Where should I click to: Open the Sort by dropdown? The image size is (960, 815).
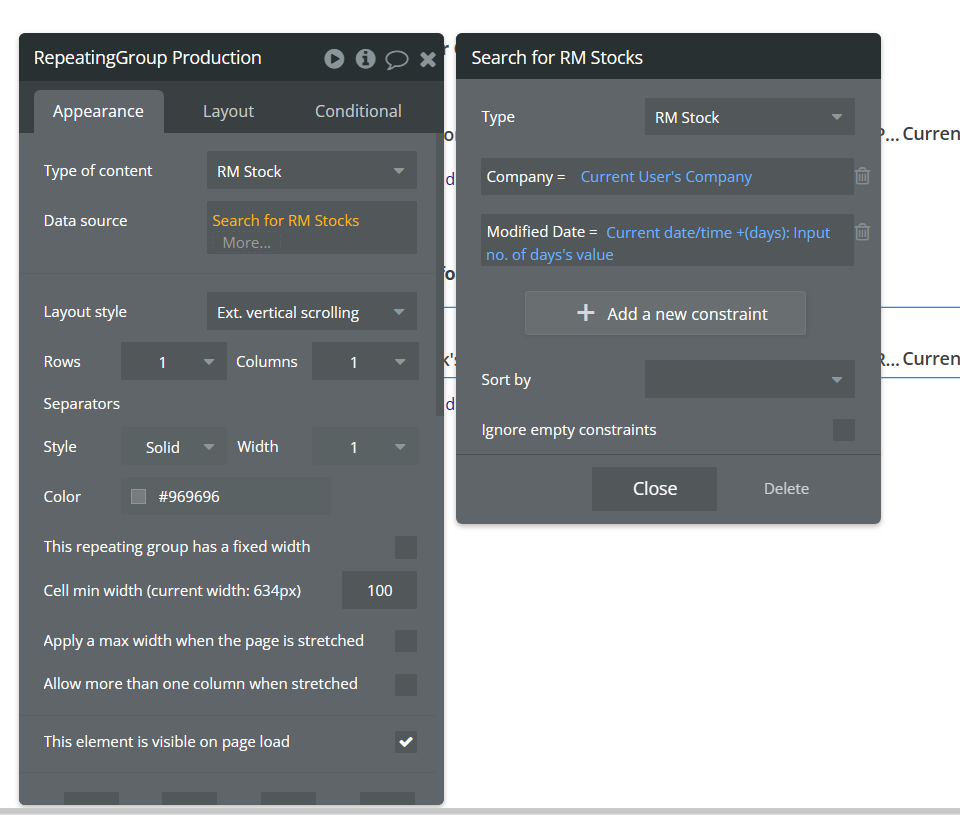pyautogui.click(x=749, y=380)
